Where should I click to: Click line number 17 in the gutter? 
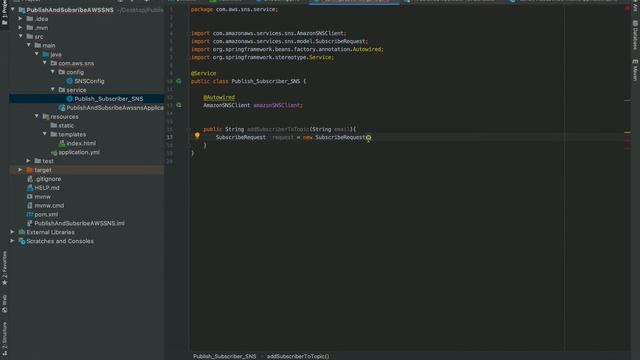[x=170, y=138]
